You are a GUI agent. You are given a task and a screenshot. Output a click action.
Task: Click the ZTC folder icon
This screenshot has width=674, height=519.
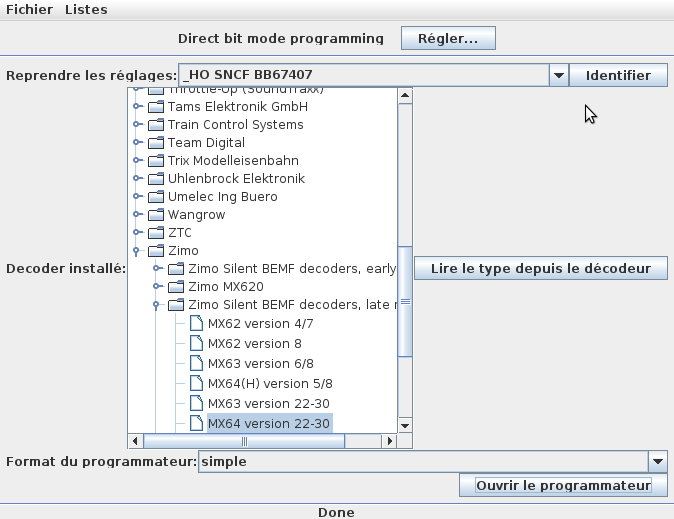coord(156,232)
